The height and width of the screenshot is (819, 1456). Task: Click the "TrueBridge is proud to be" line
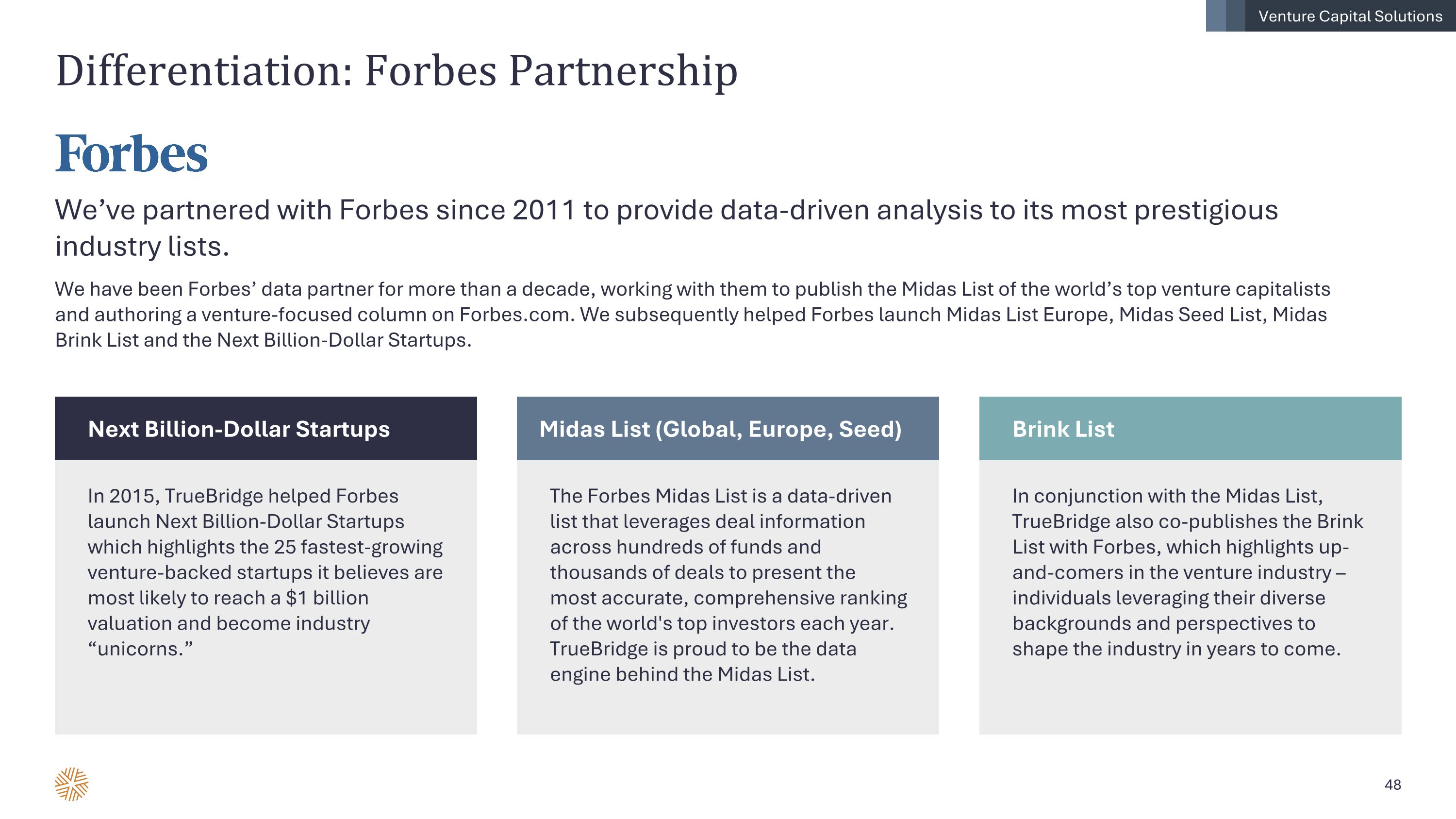703,650
